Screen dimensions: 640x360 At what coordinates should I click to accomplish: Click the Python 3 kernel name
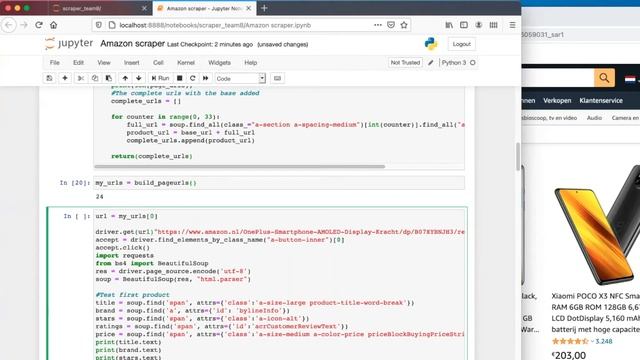point(453,62)
